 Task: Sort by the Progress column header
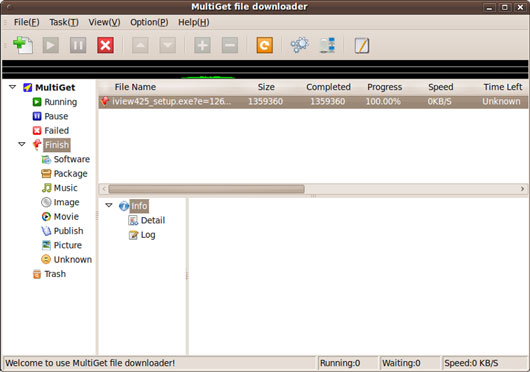[x=385, y=87]
